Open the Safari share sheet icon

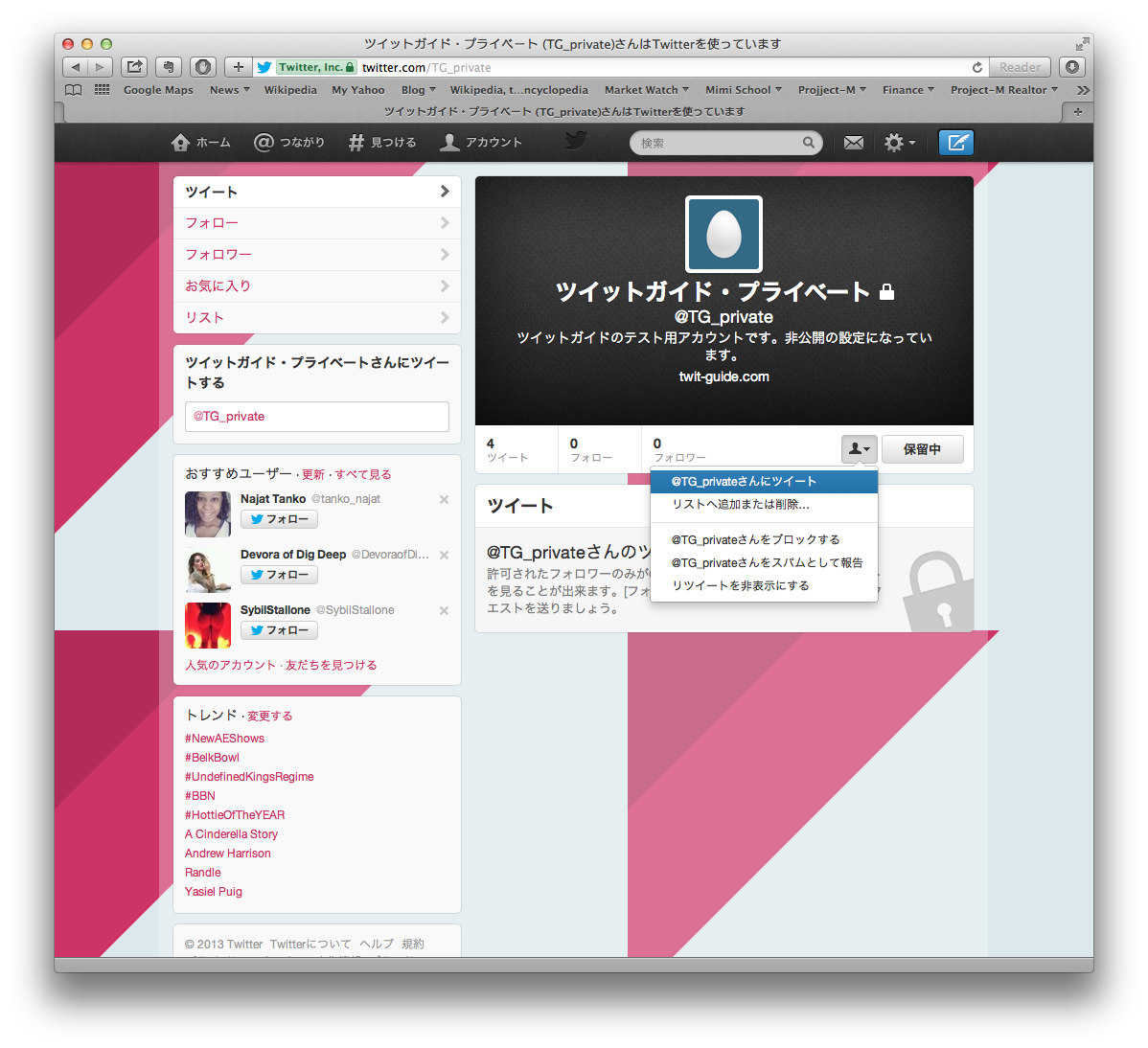pos(134,67)
